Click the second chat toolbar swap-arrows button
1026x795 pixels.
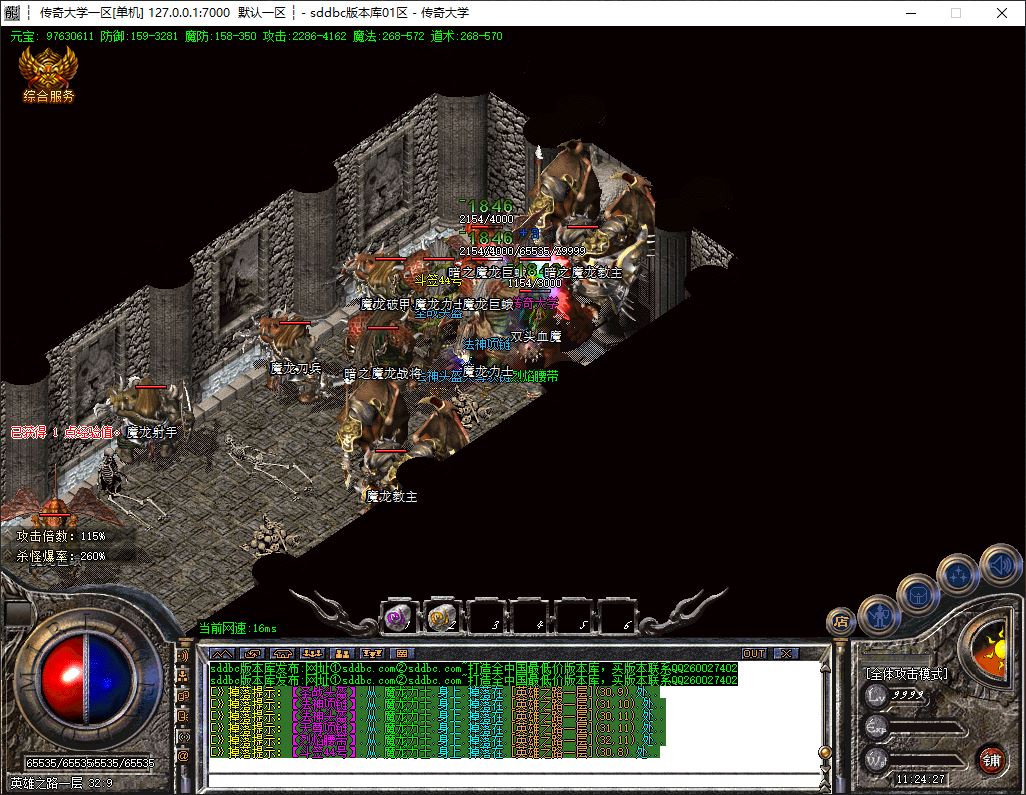(x=252, y=653)
